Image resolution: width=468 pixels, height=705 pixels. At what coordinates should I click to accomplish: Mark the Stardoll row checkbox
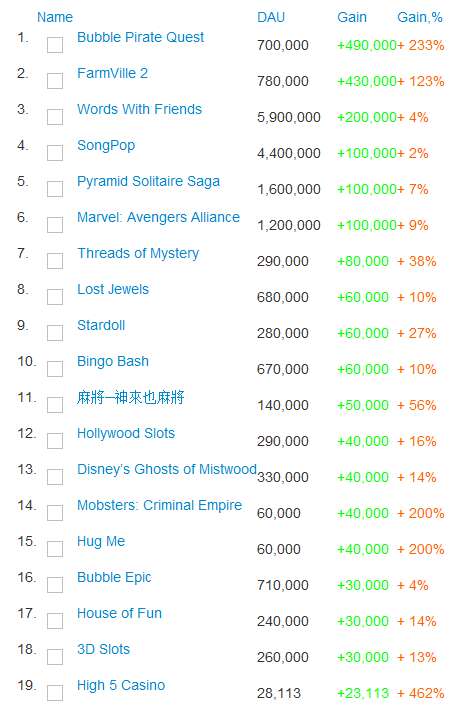pyautogui.click(x=55, y=333)
